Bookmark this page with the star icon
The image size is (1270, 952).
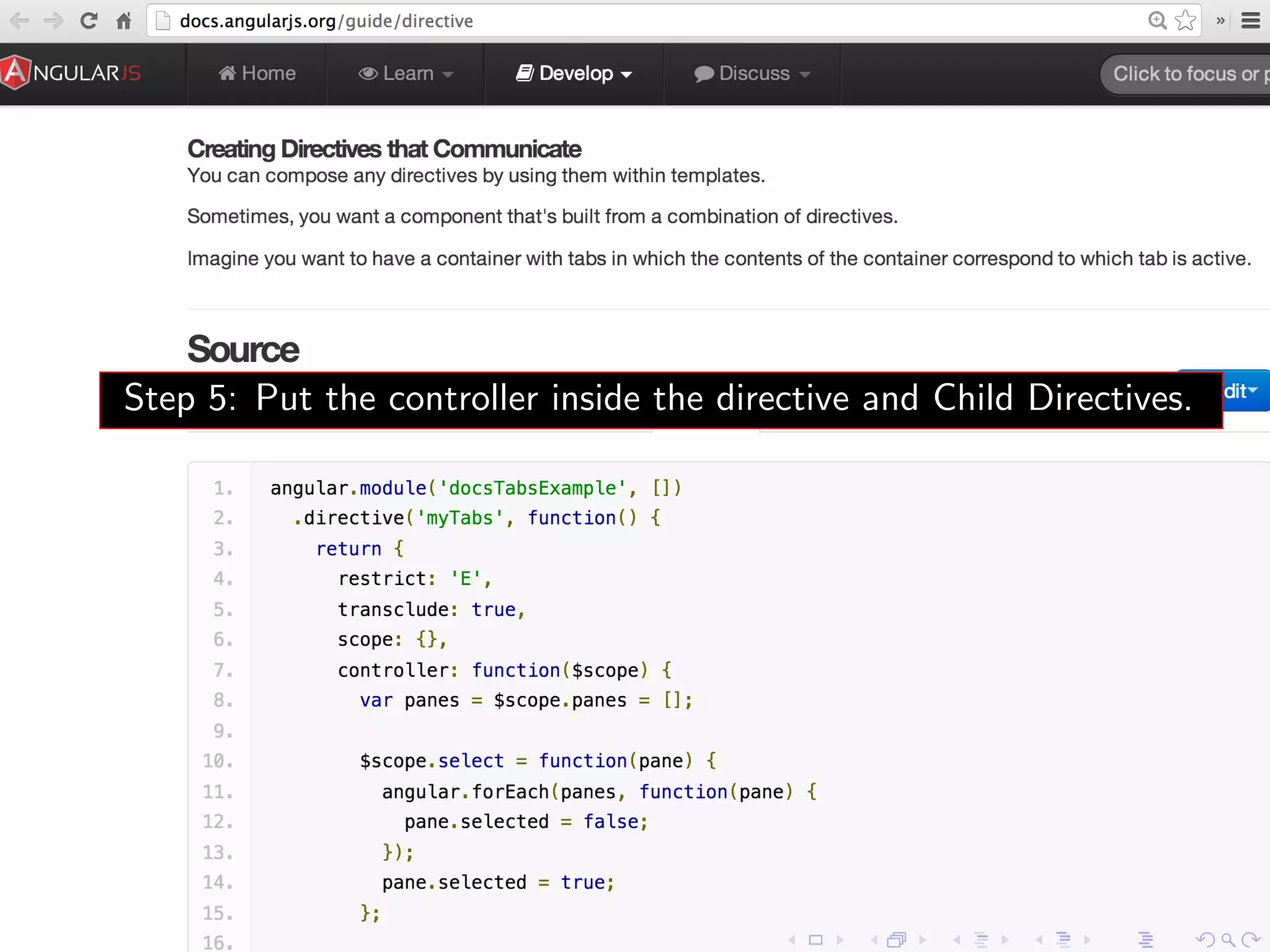[x=1186, y=20]
